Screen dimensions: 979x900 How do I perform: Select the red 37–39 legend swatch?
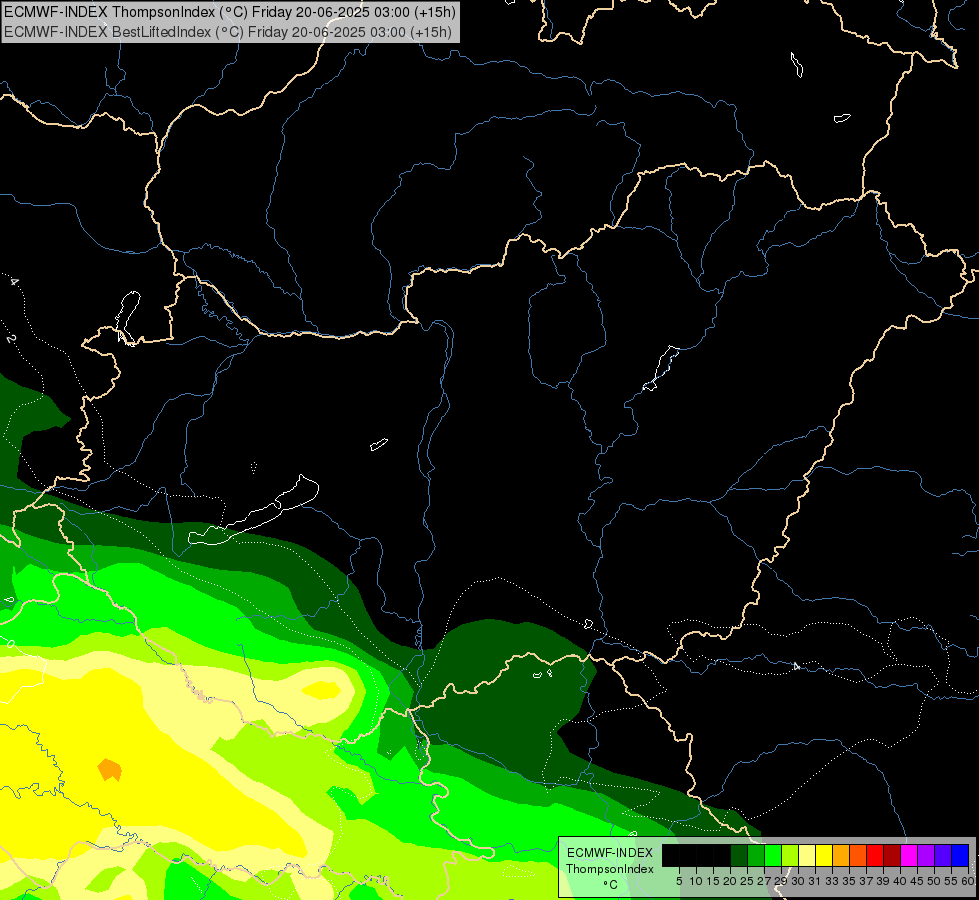(875, 855)
